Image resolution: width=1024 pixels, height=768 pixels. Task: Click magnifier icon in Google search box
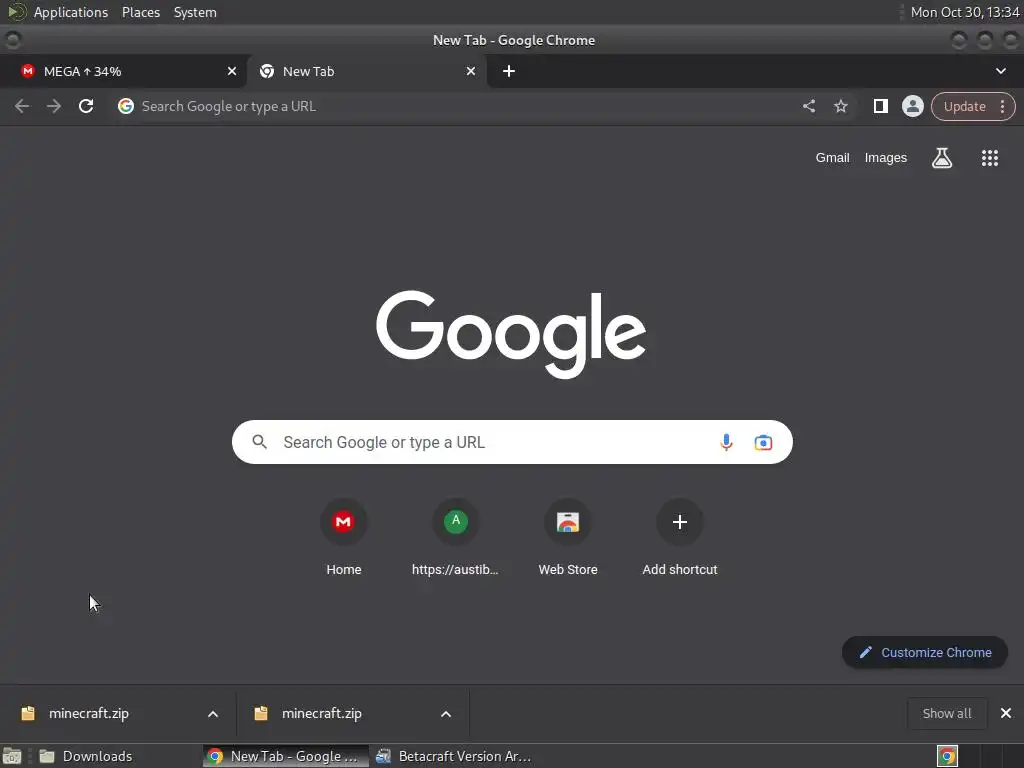click(259, 442)
